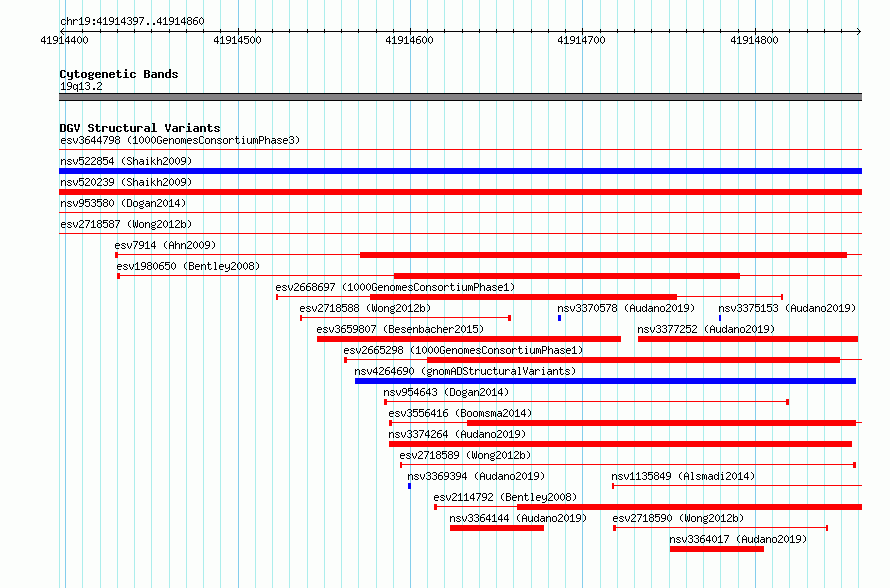Open esv2665298 1000GenomesConsortiumPhase1 label
Screen dimensions: 890x588
coord(463,350)
